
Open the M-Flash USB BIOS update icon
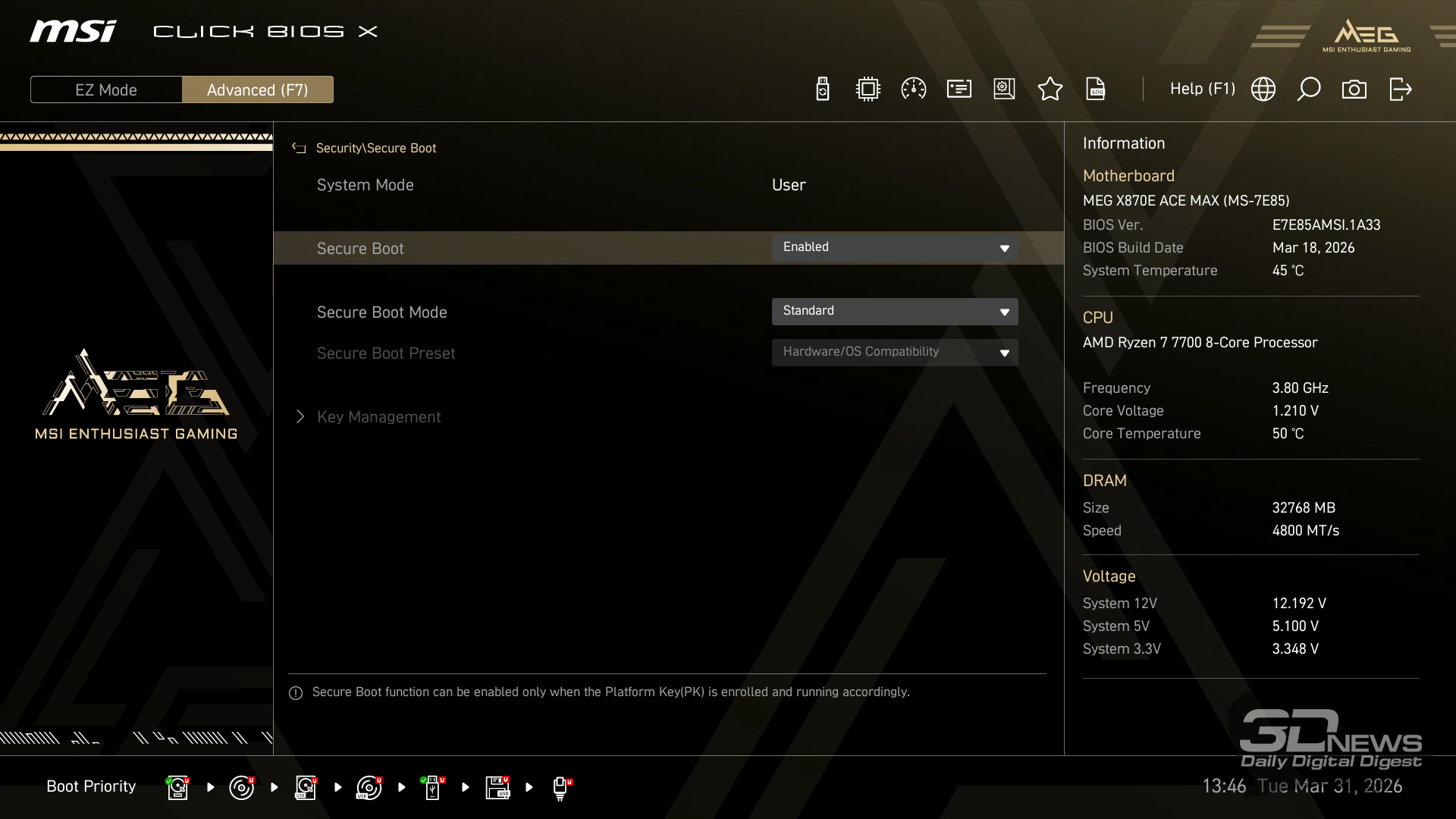pos(822,89)
